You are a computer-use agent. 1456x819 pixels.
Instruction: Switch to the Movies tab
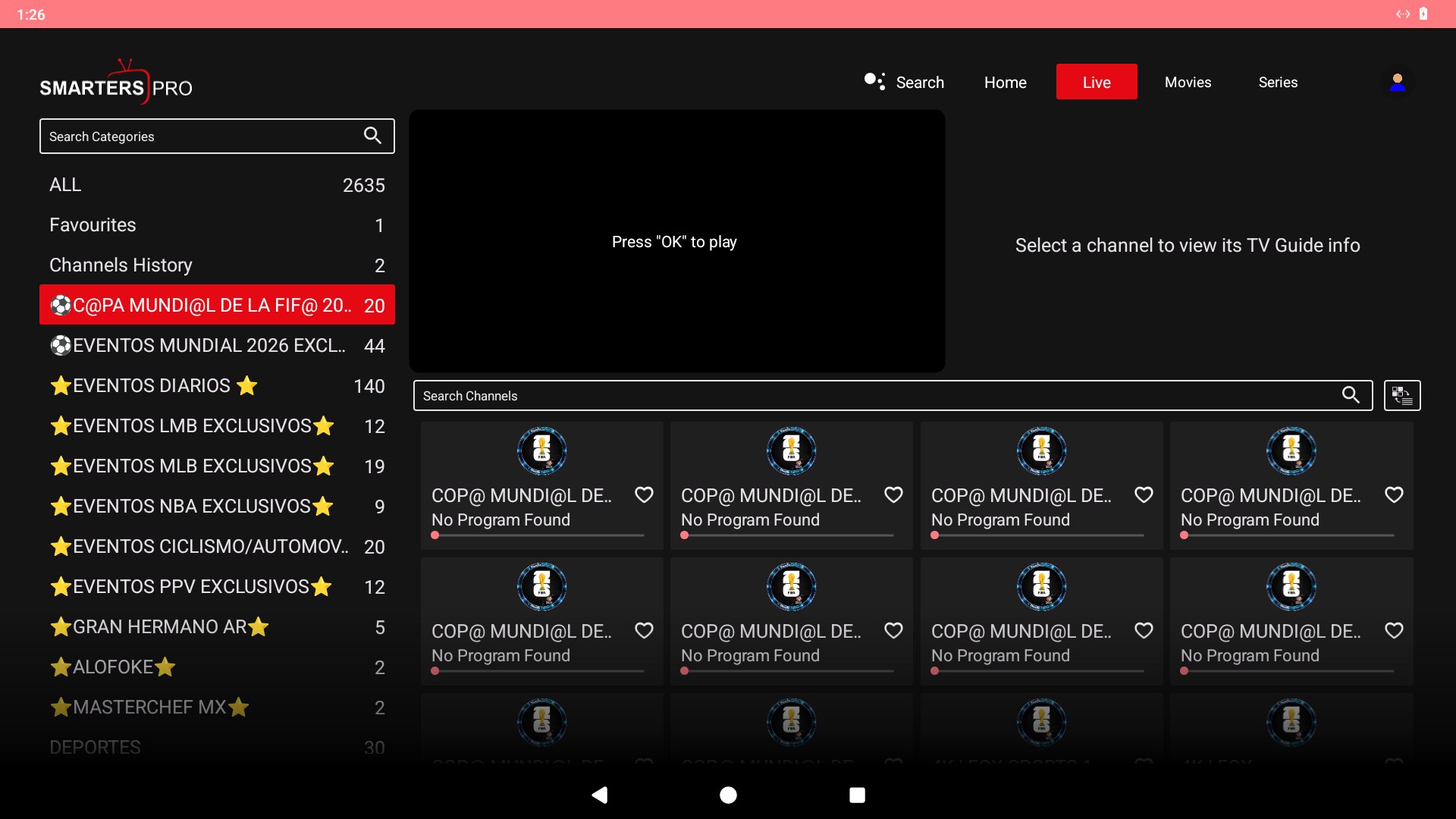tap(1188, 82)
